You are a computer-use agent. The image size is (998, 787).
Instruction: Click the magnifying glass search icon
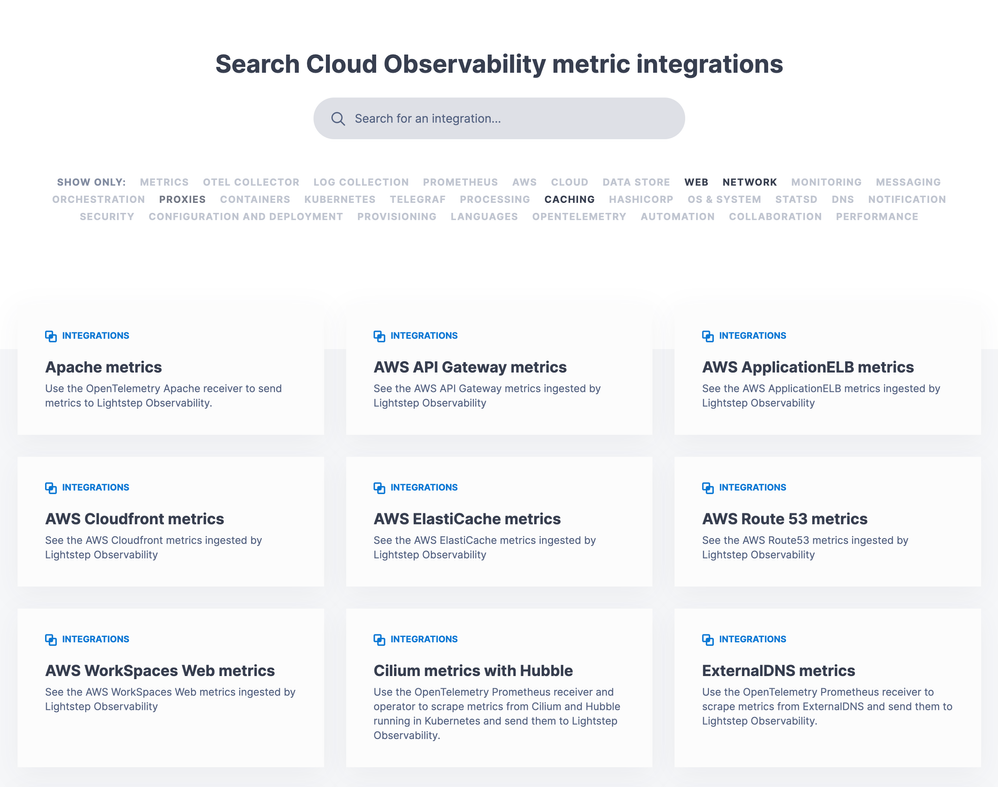coord(338,119)
